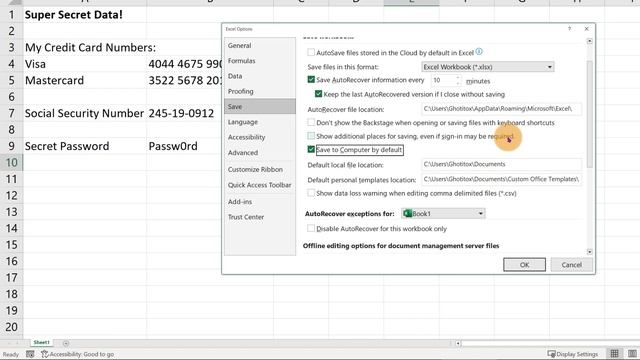Click the dialog scrollbar up arrow
640x360 pixels.
[589, 41]
